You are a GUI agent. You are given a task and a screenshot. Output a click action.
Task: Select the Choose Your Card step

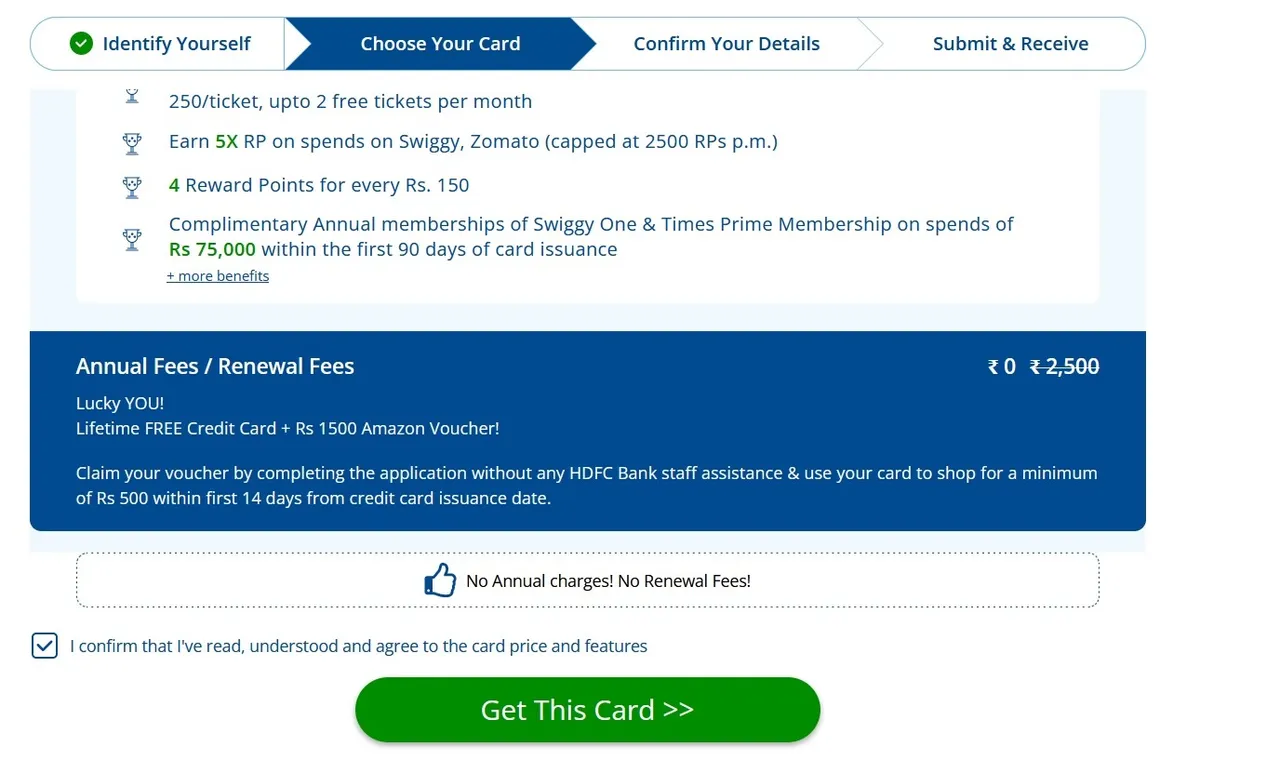[x=440, y=44]
